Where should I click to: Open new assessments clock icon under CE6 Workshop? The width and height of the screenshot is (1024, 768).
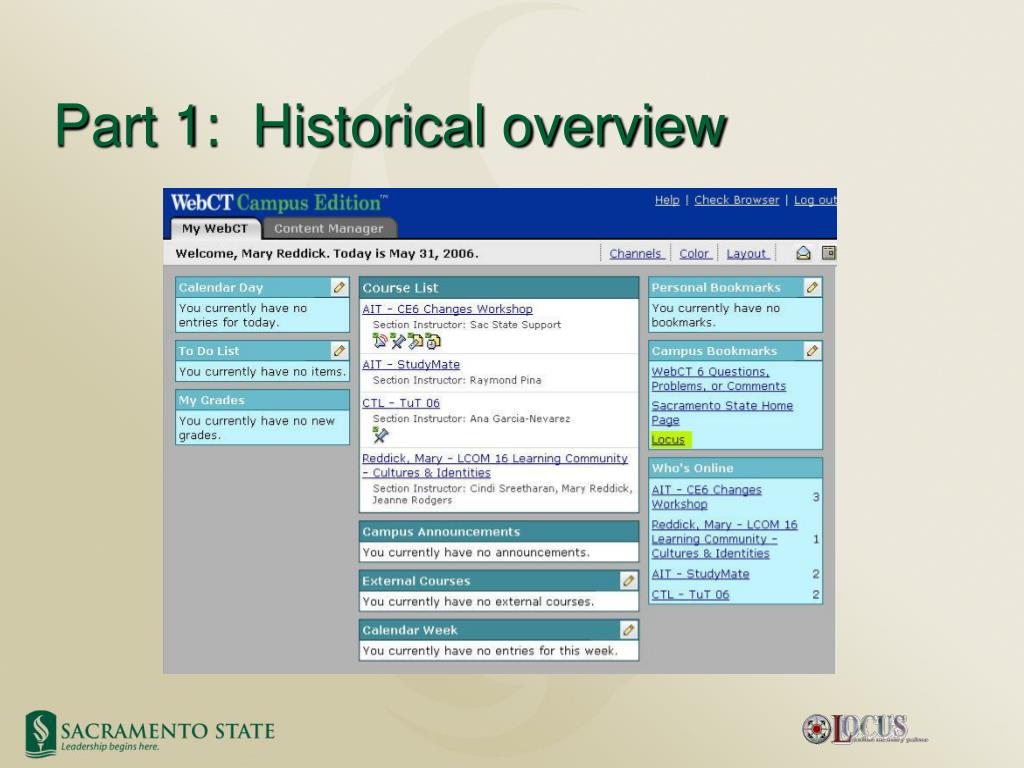point(433,340)
